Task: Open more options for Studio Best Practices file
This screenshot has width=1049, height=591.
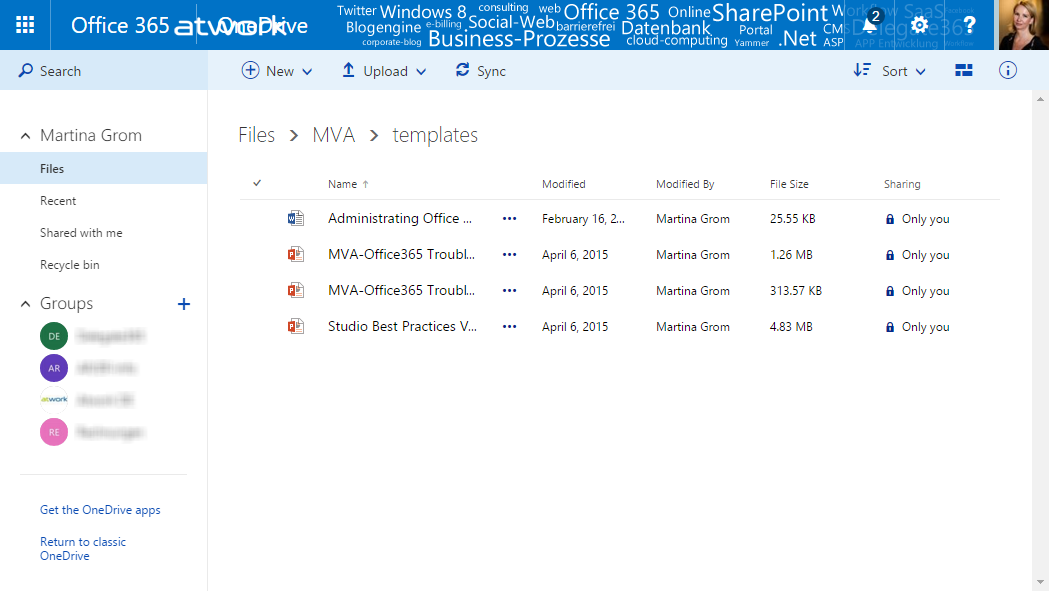Action: tap(510, 327)
